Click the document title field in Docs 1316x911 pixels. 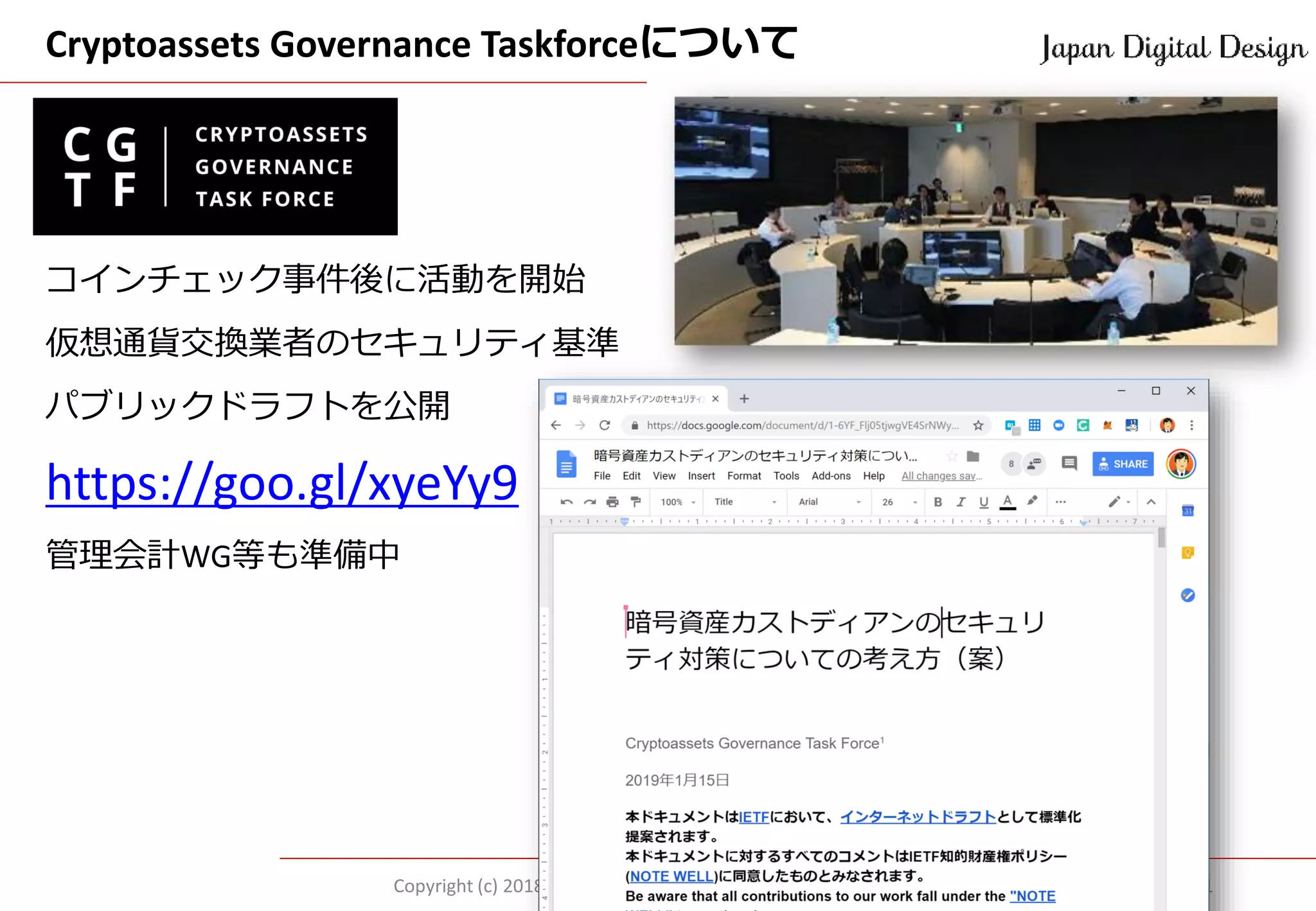[756, 456]
